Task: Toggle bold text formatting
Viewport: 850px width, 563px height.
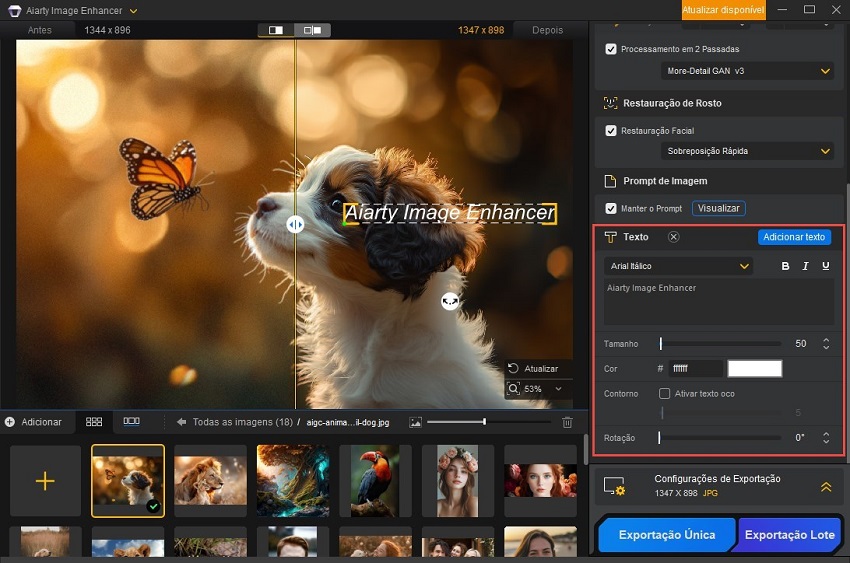Action: 785,266
